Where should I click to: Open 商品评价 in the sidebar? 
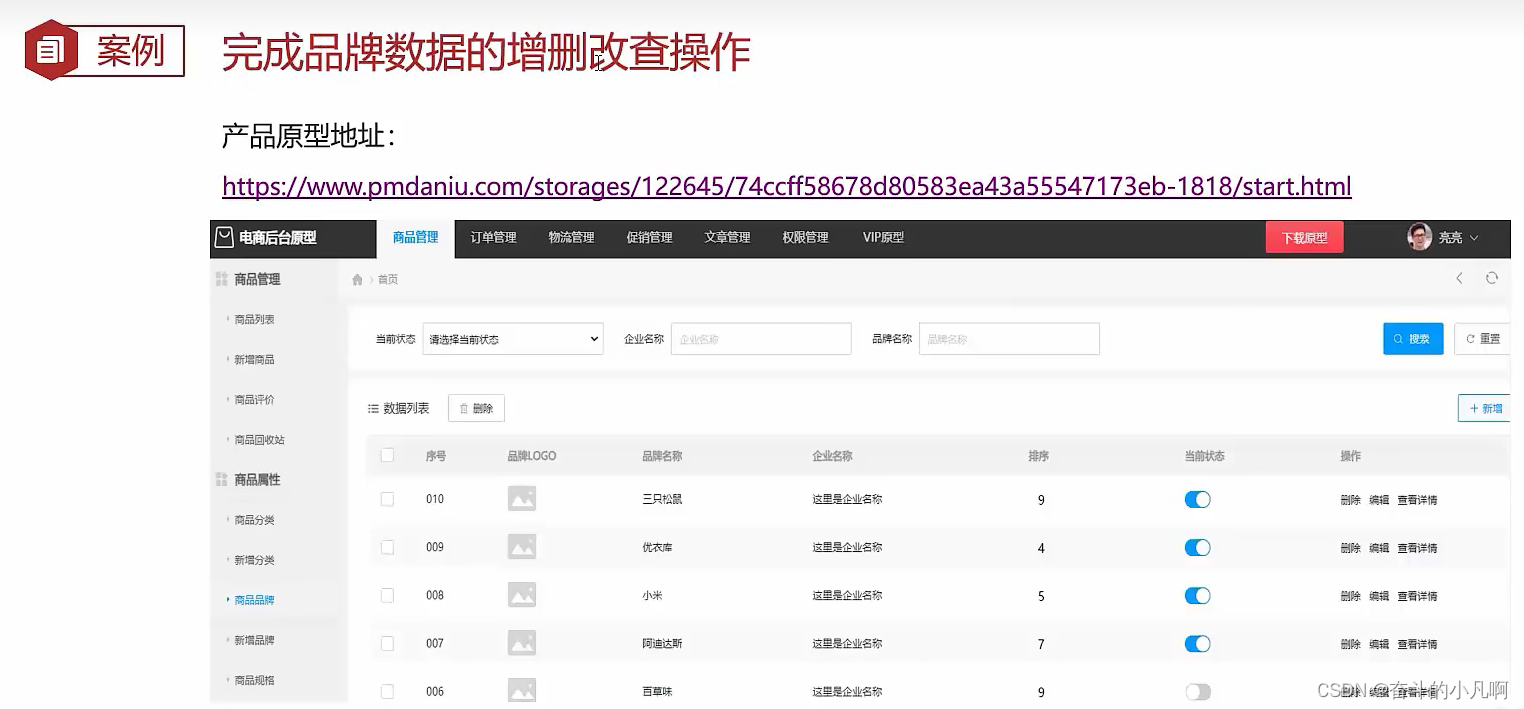[254, 400]
